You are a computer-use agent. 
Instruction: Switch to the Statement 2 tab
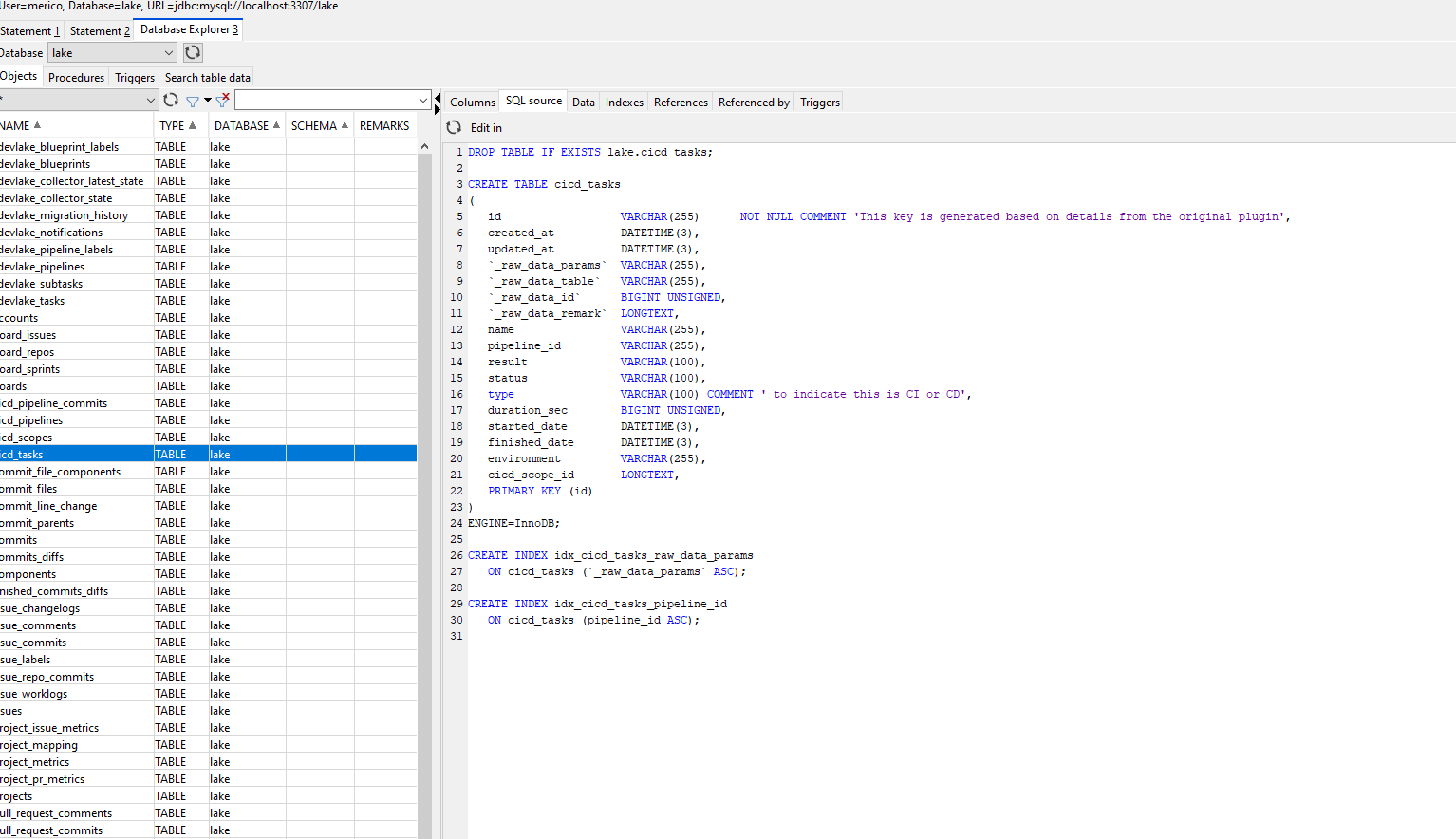100,30
